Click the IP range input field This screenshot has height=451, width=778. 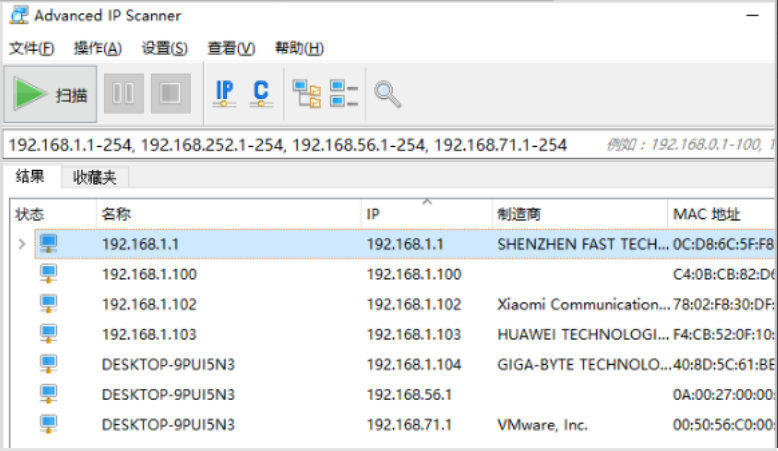(300, 145)
